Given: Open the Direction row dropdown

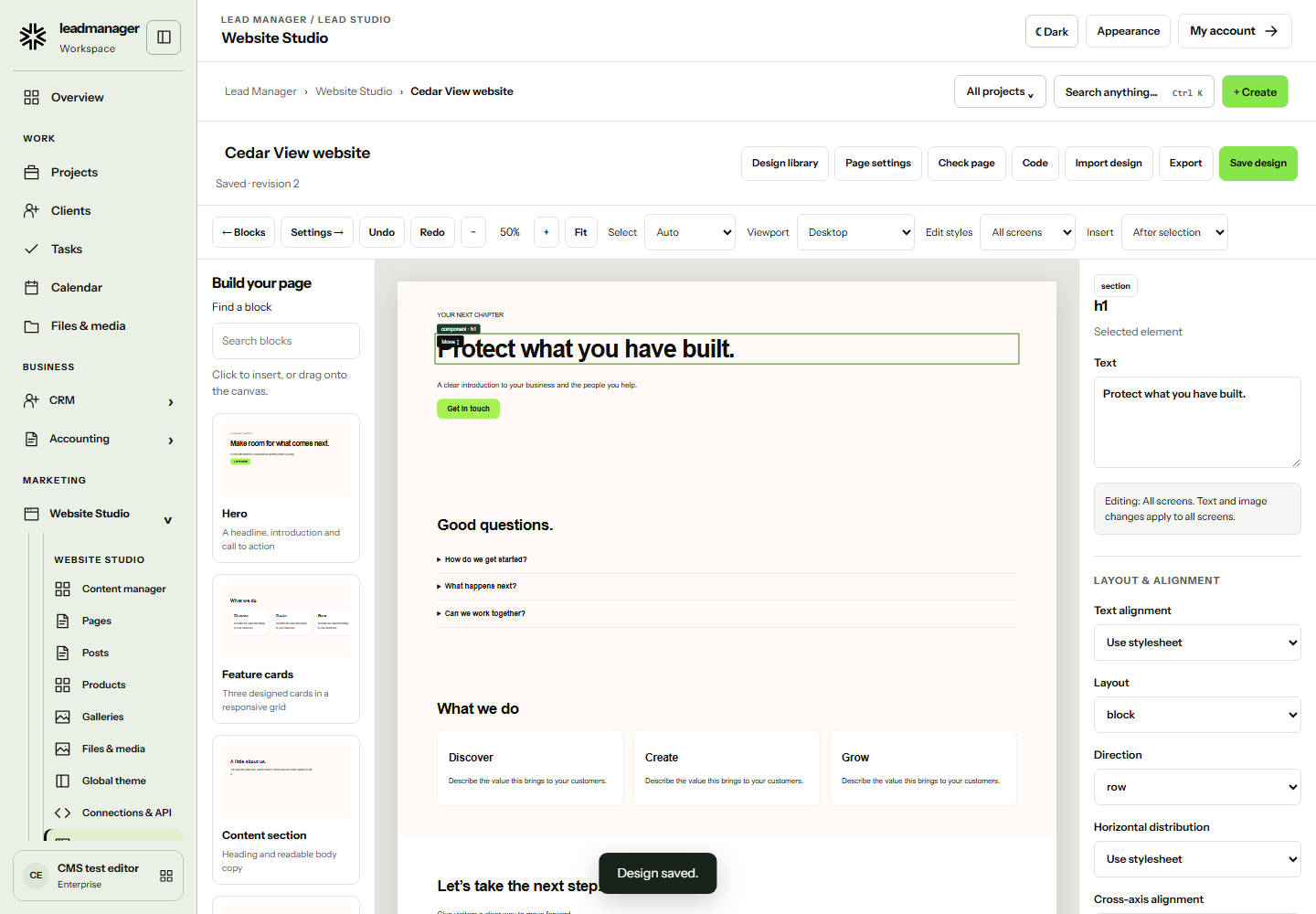Looking at the screenshot, I should (1197, 787).
